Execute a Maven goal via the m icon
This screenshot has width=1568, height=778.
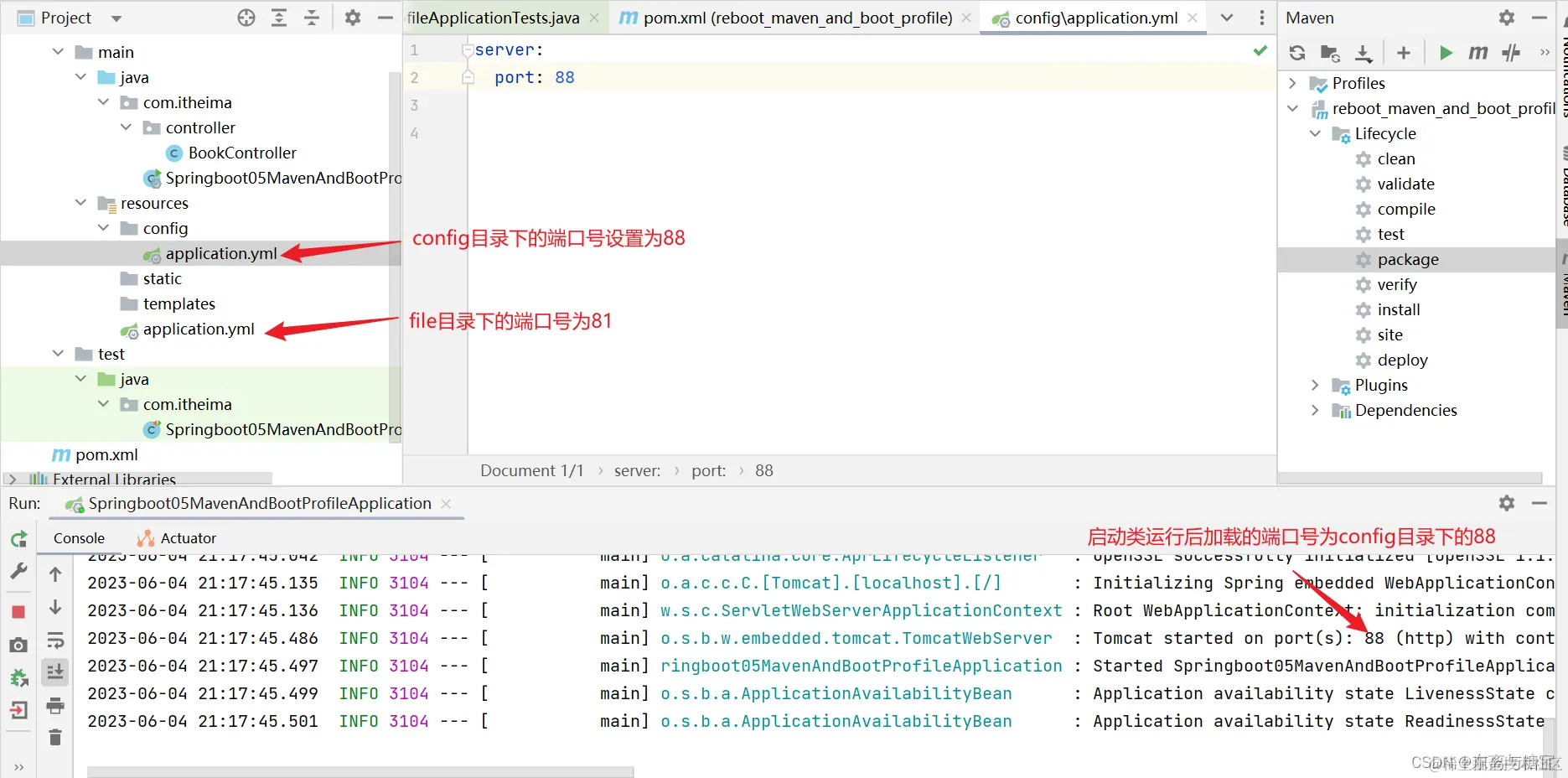pyautogui.click(x=1478, y=53)
